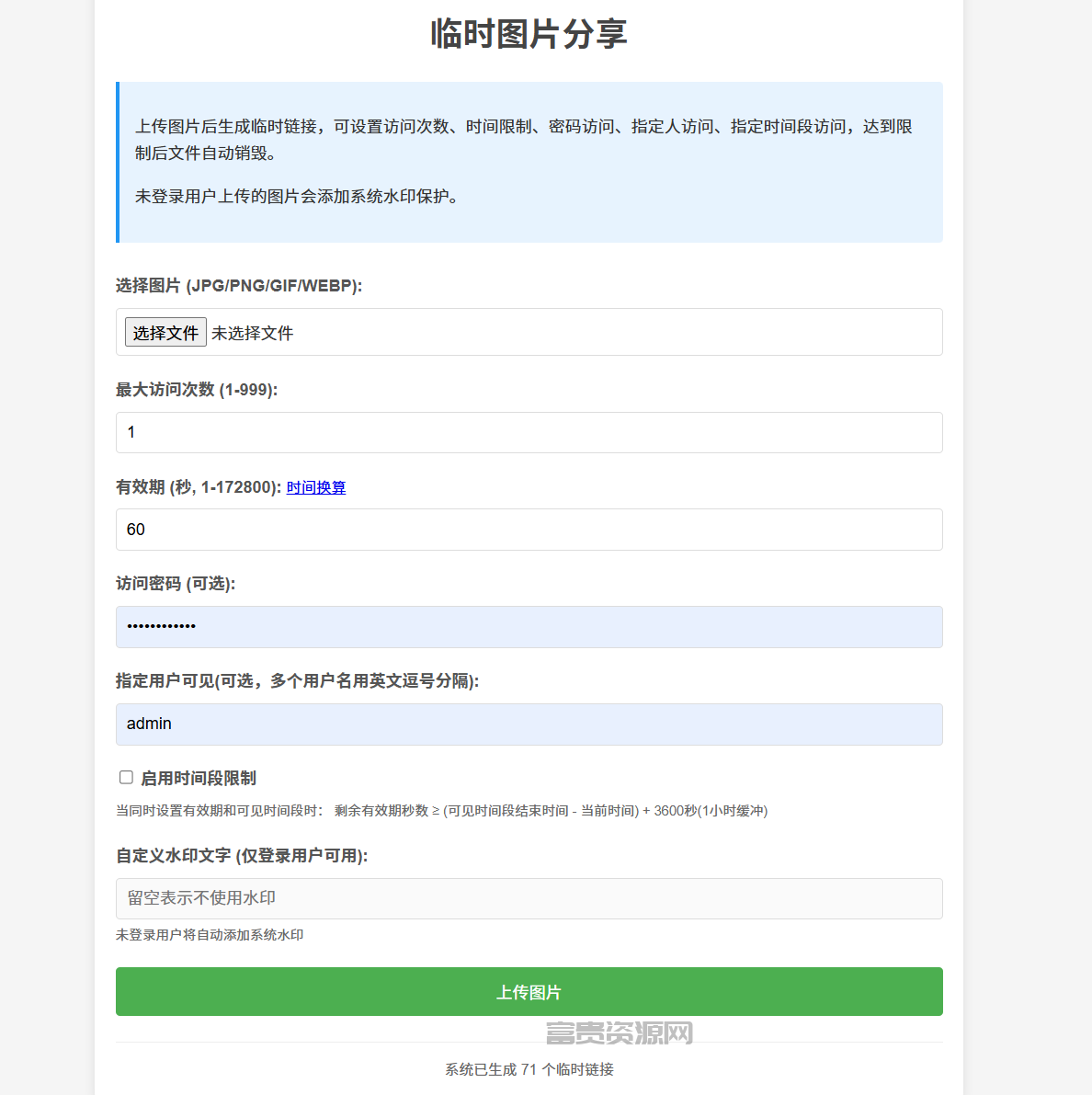Click the 最大访问次数 (1-999) label
Viewport: 1092px width, 1095px height.
[197, 390]
